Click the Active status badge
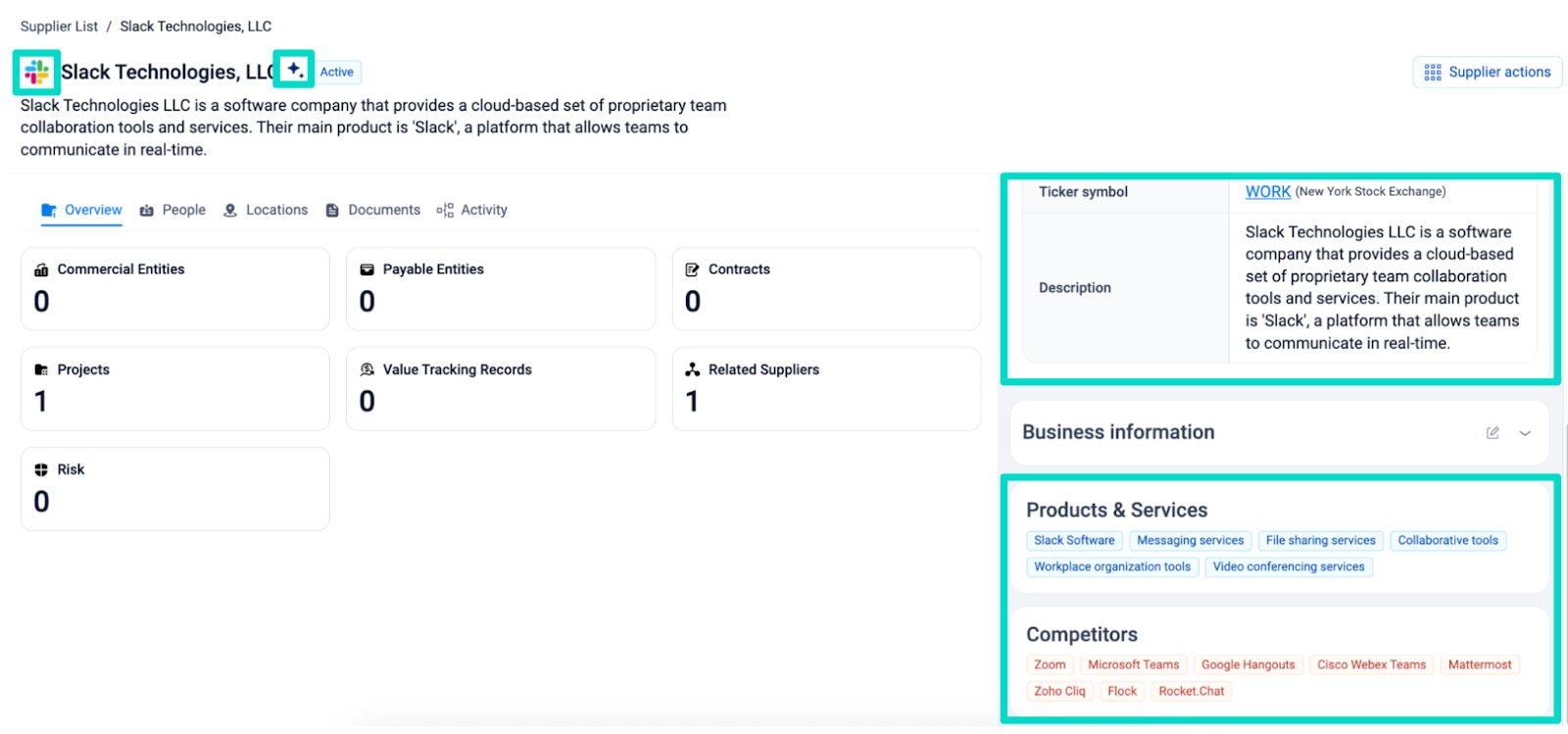1568x734 pixels. point(337,72)
